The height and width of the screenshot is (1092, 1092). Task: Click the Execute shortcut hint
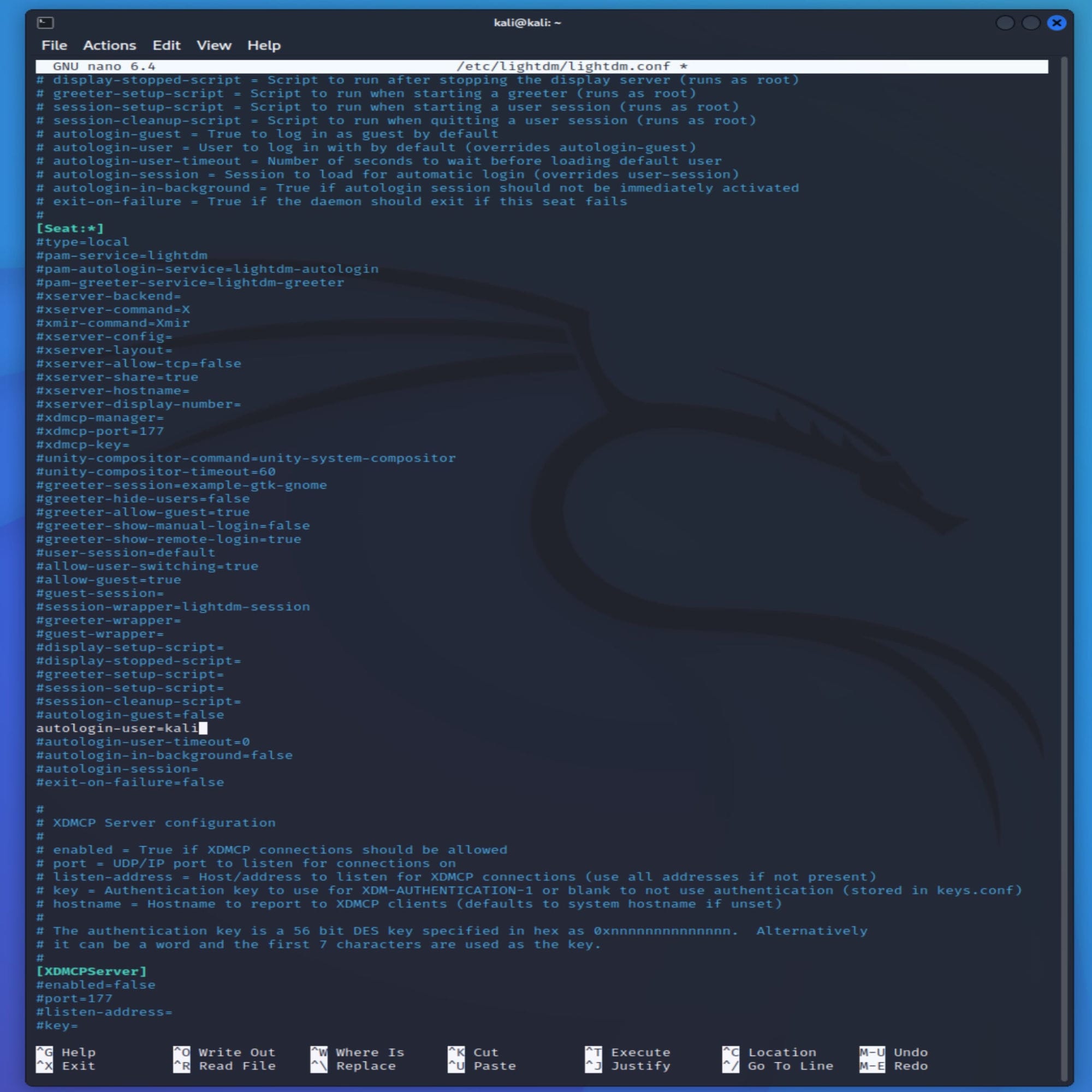[x=641, y=1052]
